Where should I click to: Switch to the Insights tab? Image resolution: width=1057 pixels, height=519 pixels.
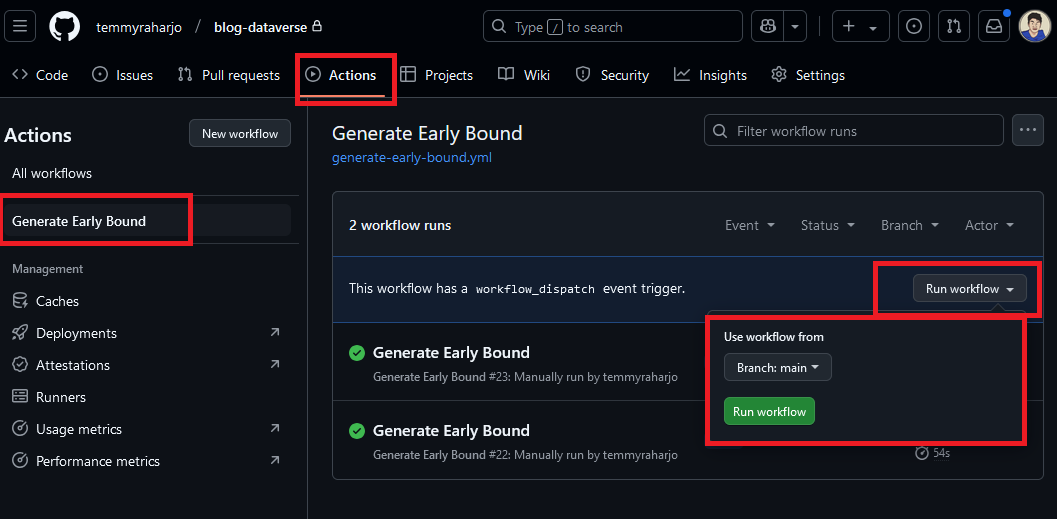(x=711, y=75)
